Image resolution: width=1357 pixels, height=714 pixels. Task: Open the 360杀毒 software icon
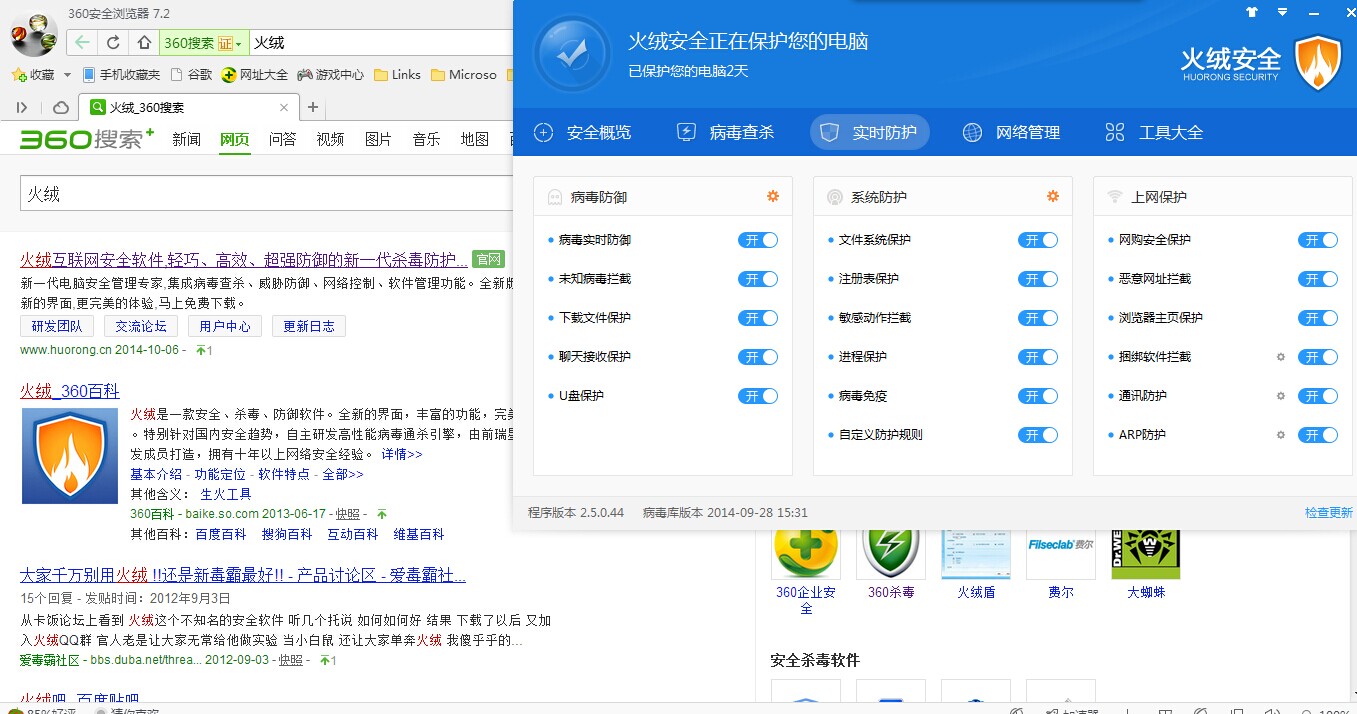[890, 552]
